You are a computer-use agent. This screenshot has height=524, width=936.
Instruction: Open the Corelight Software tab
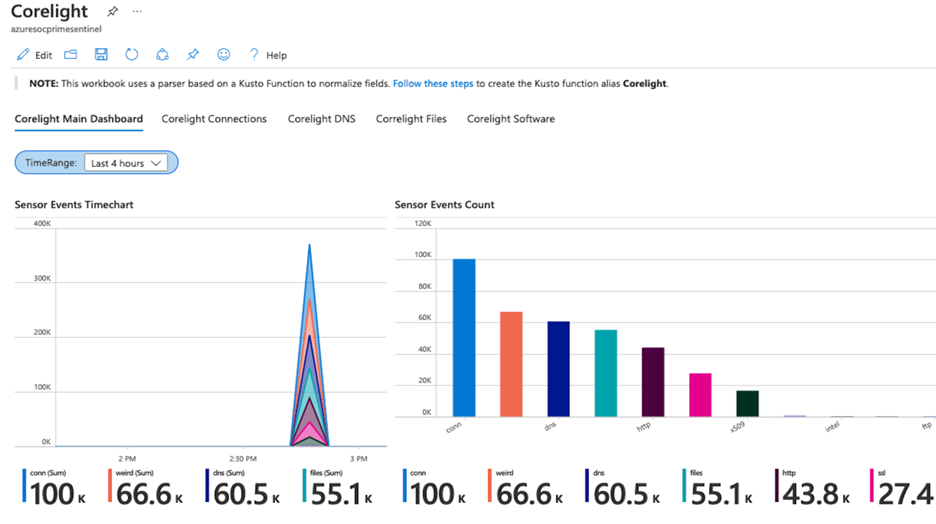[511, 119]
